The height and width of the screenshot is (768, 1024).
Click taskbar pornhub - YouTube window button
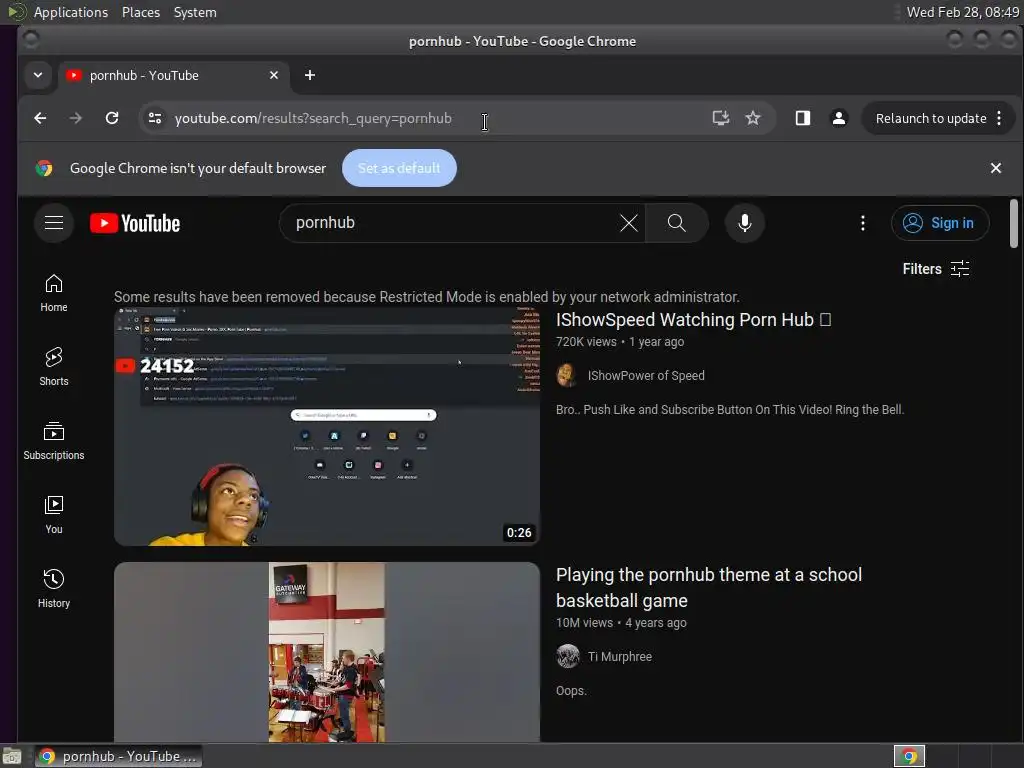[x=118, y=756]
